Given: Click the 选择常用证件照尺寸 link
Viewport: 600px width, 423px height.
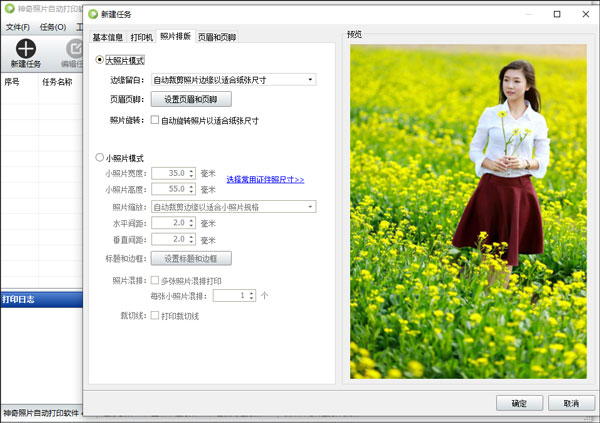Looking at the screenshot, I should click(265, 180).
